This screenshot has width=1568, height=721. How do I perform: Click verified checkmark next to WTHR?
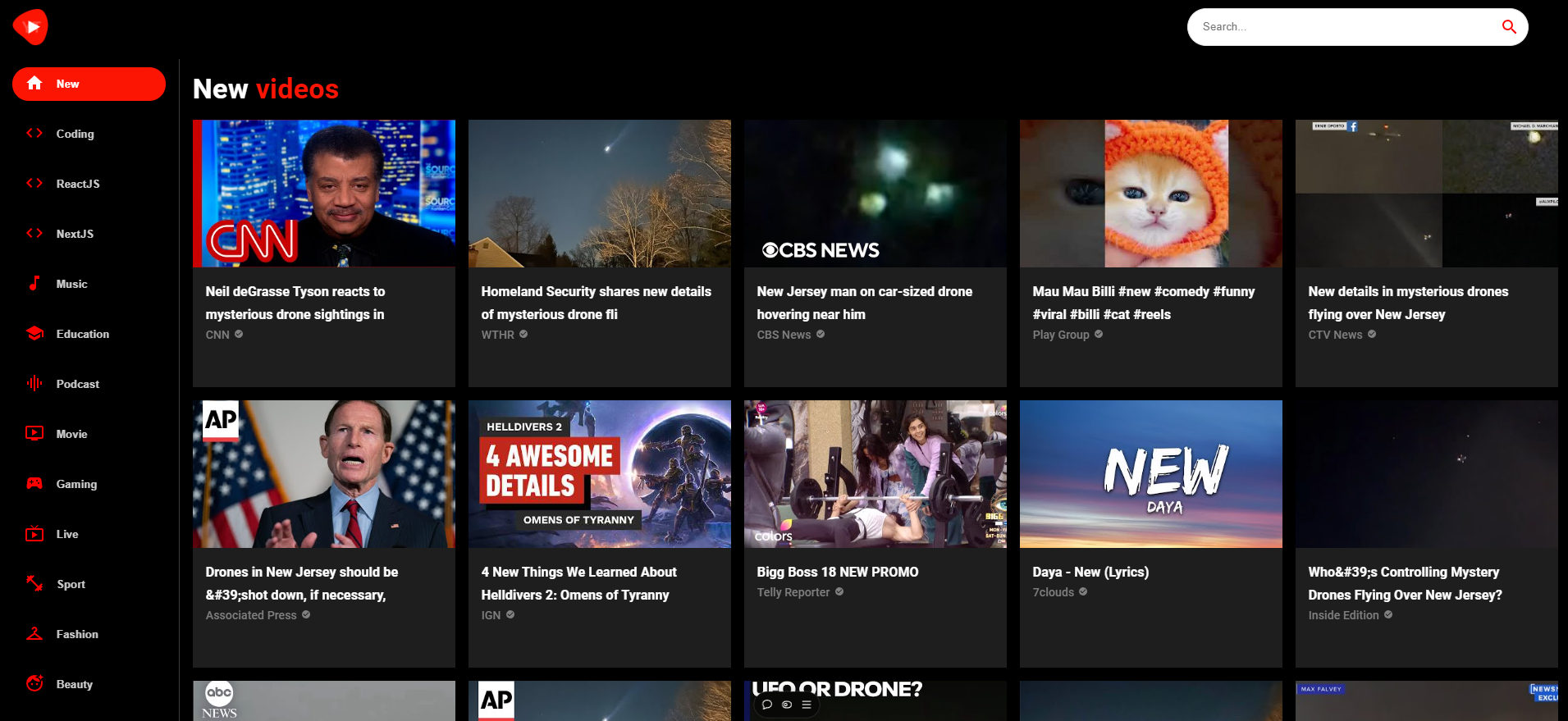523,335
